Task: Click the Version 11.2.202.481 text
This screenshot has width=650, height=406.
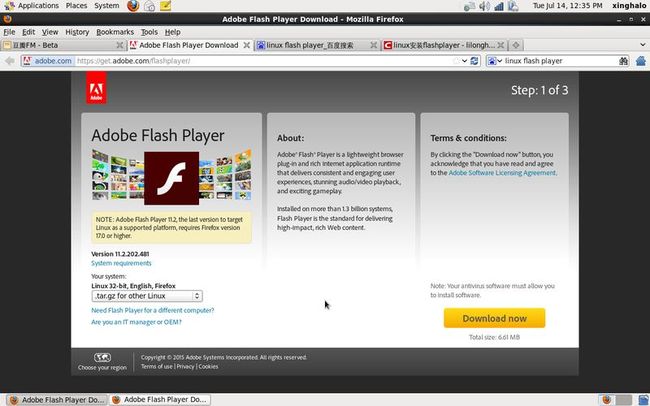Action: [x=120, y=254]
